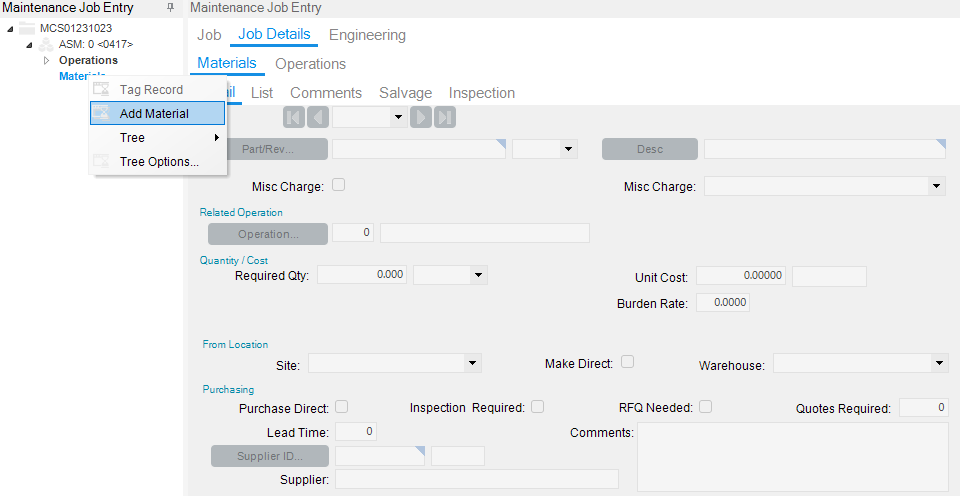
Task: Click the pin icon on the tree panel
Action: 170,8
